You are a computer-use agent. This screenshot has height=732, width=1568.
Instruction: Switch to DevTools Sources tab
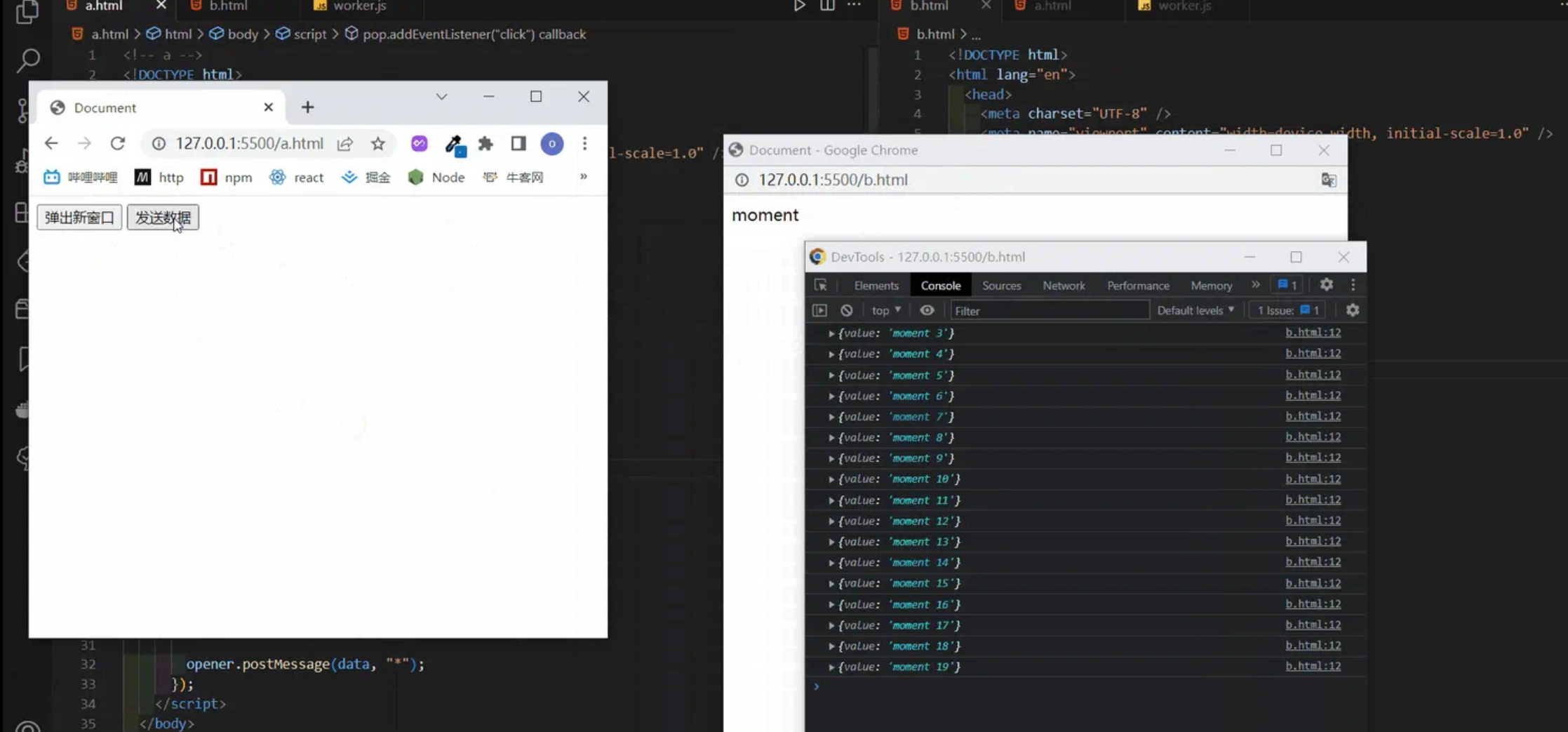1001,286
